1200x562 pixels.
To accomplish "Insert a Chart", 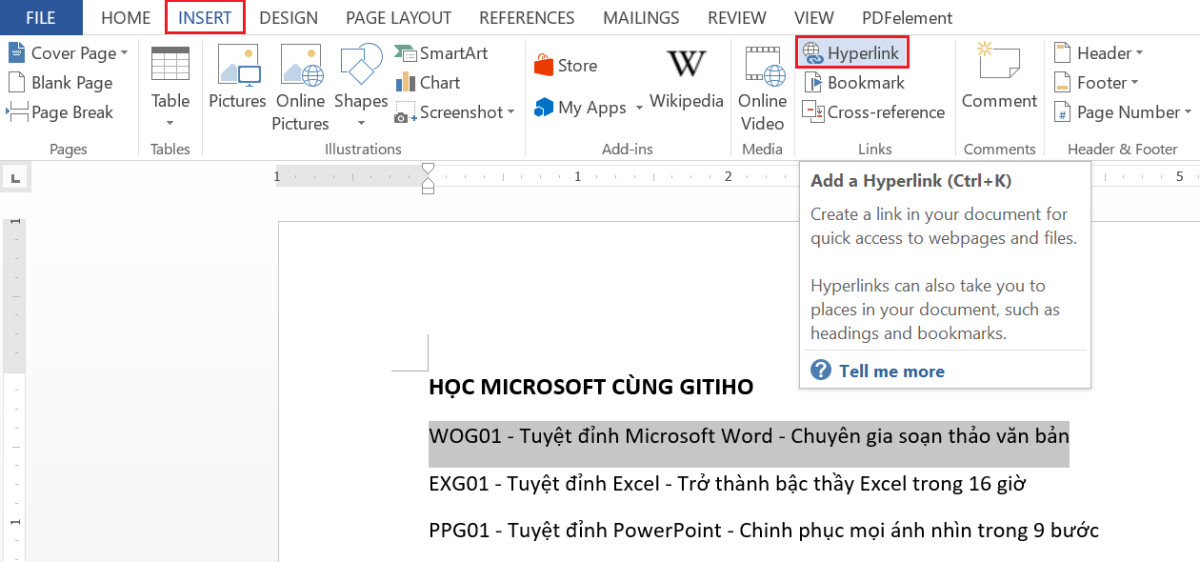I will click(x=428, y=83).
